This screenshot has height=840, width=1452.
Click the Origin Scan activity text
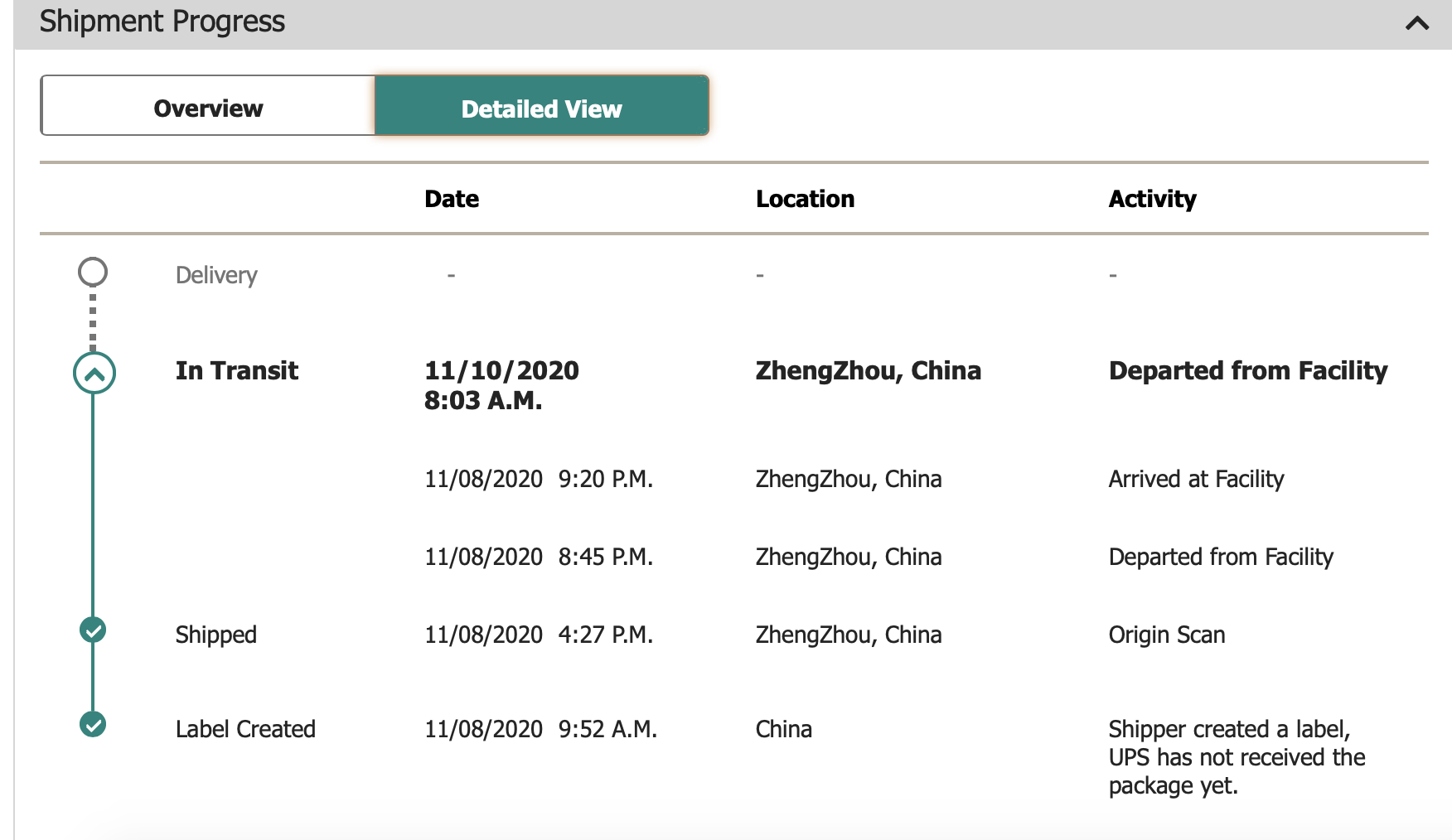point(1166,635)
